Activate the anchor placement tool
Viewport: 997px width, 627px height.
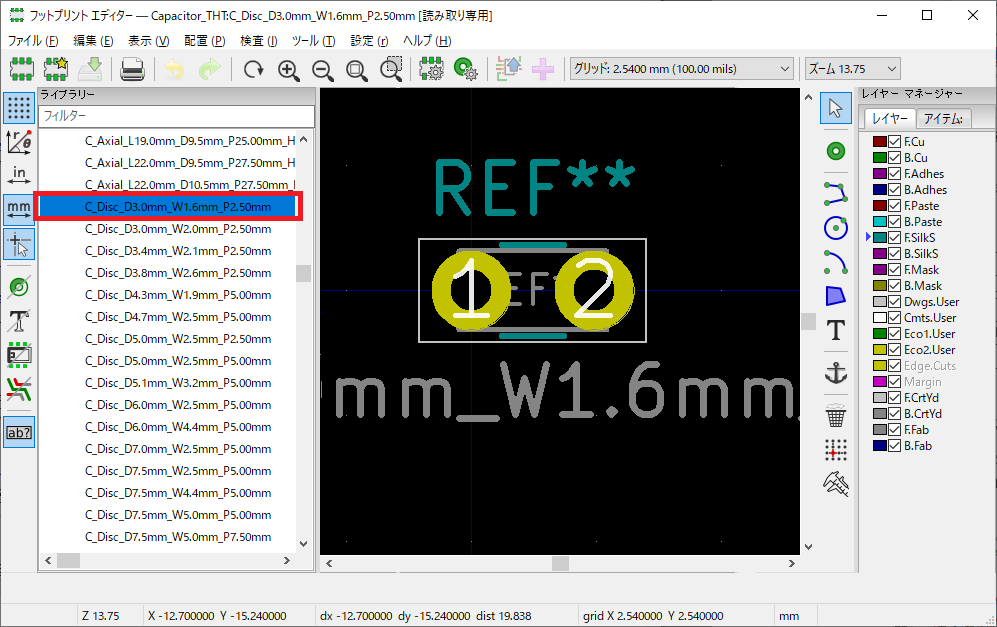(x=836, y=373)
